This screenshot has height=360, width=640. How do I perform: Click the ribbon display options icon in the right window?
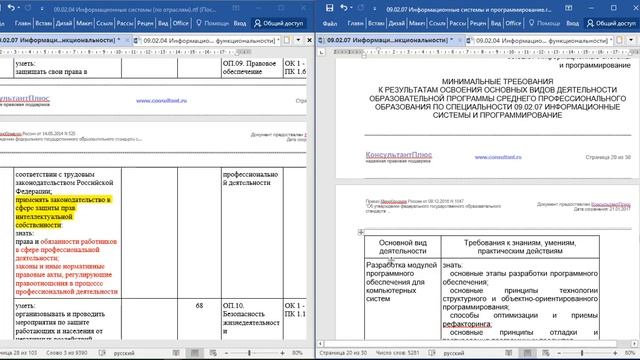pyautogui.click(x=569, y=8)
